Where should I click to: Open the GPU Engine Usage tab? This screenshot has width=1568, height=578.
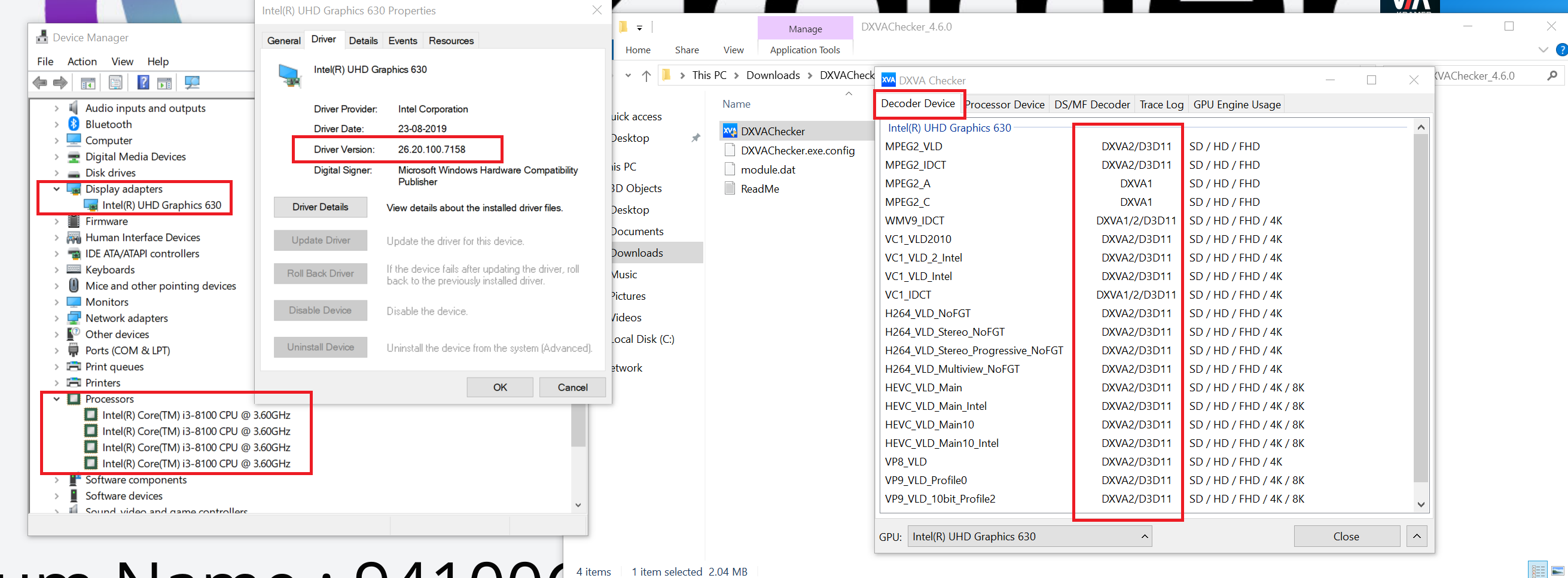pyautogui.click(x=1237, y=105)
